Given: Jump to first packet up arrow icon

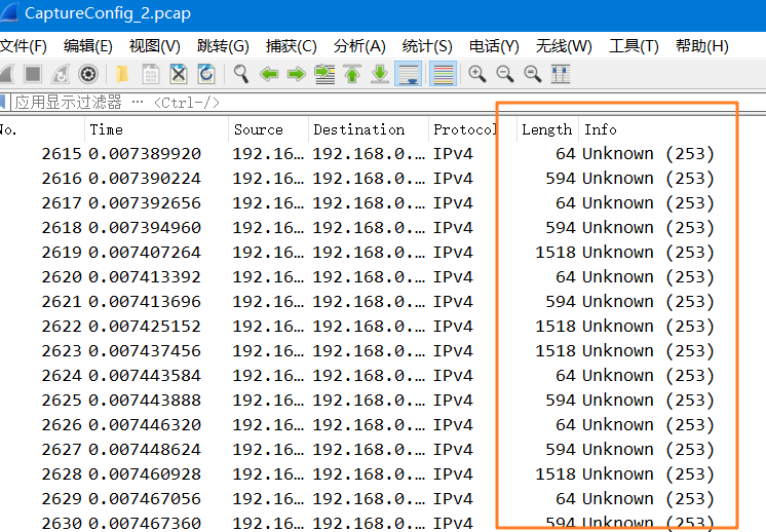Looking at the screenshot, I should [x=352, y=74].
